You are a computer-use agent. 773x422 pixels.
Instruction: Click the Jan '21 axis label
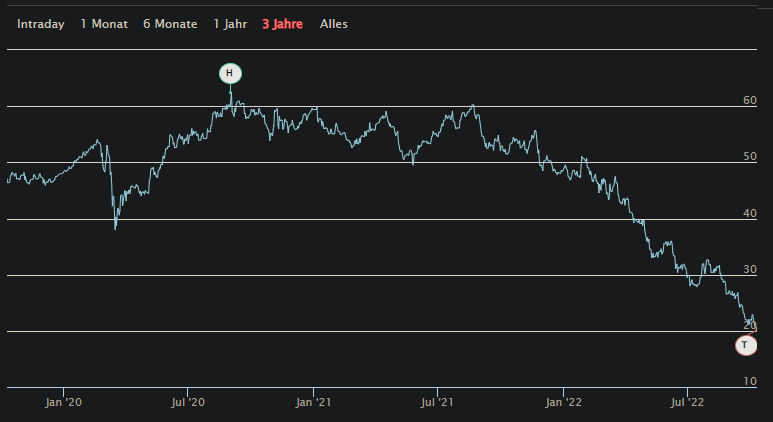click(314, 402)
